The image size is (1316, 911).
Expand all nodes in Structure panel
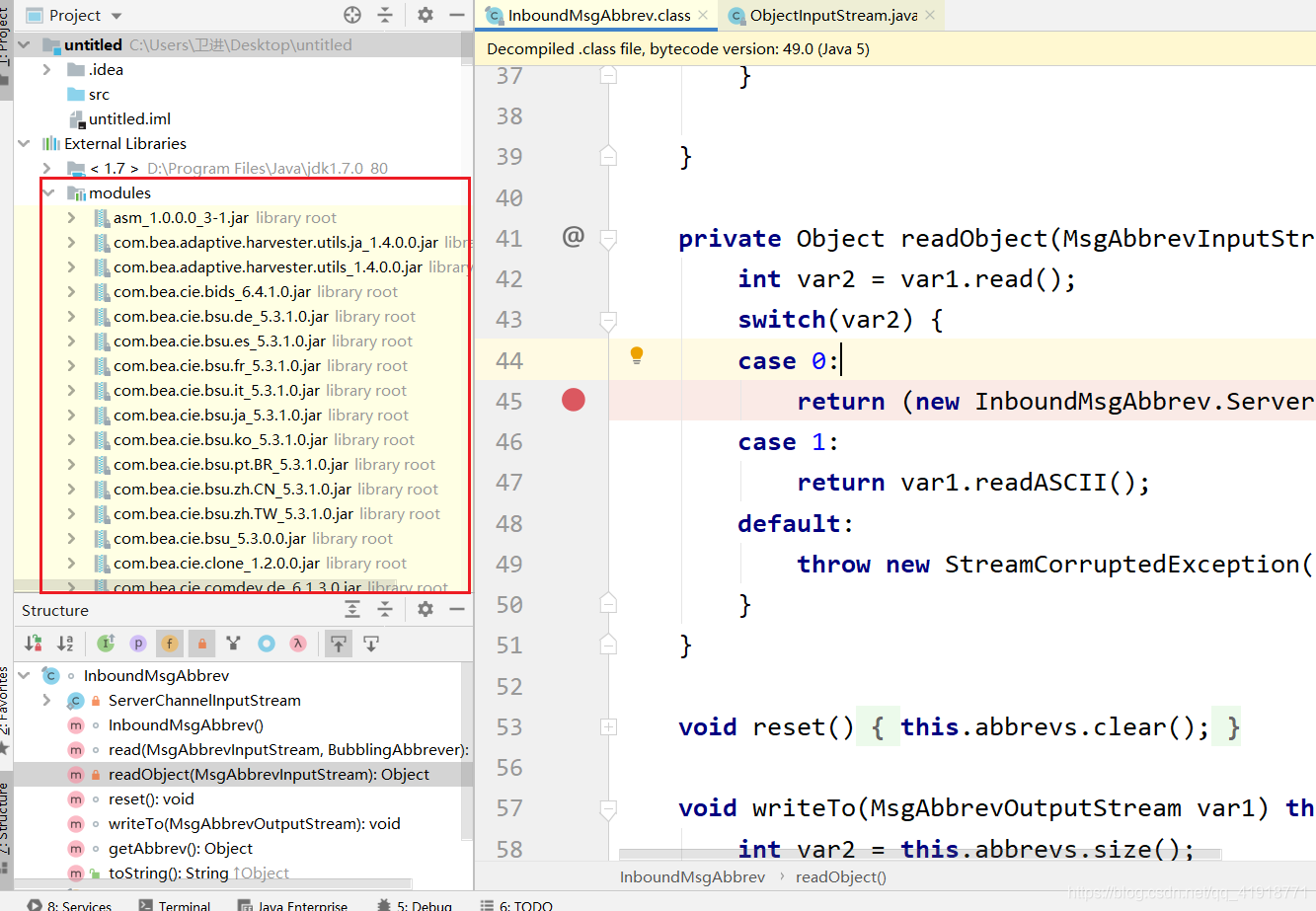pyautogui.click(x=352, y=610)
